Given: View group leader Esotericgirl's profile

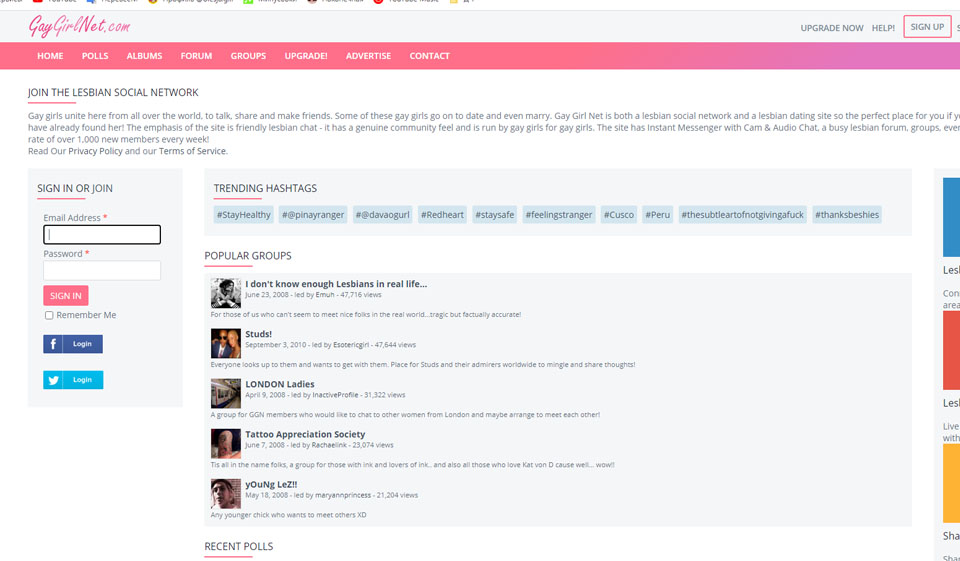Looking at the screenshot, I should 351,345.
